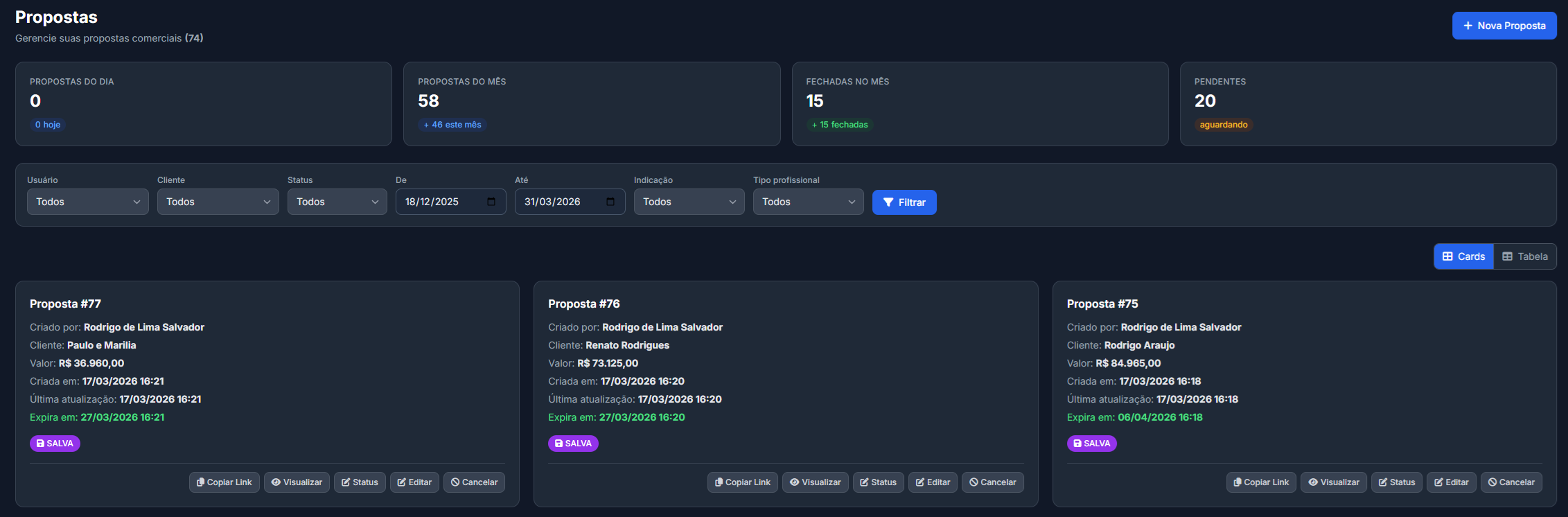The width and height of the screenshot is (1568, 517).
Task: Visualizar Proposta #76
Action: (x=815, y=482)
